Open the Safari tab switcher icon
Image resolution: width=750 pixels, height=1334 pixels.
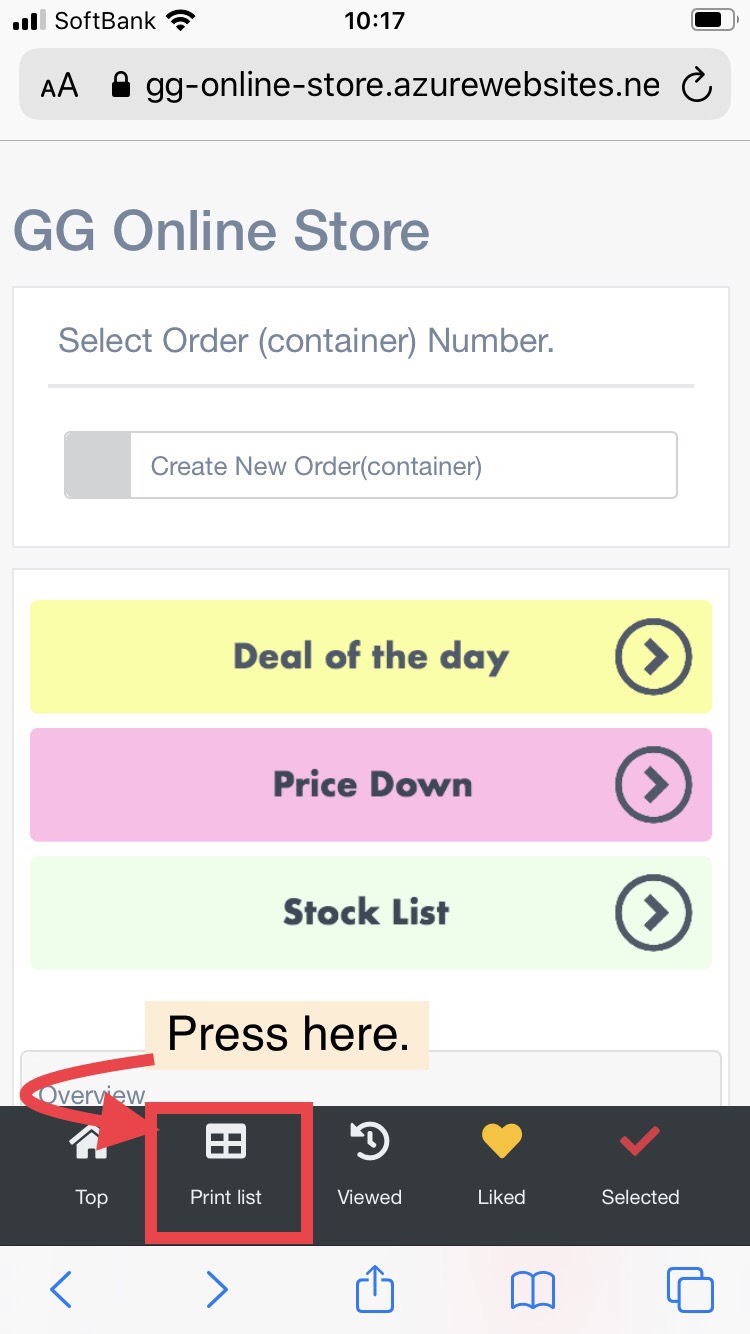(690, 1290)
